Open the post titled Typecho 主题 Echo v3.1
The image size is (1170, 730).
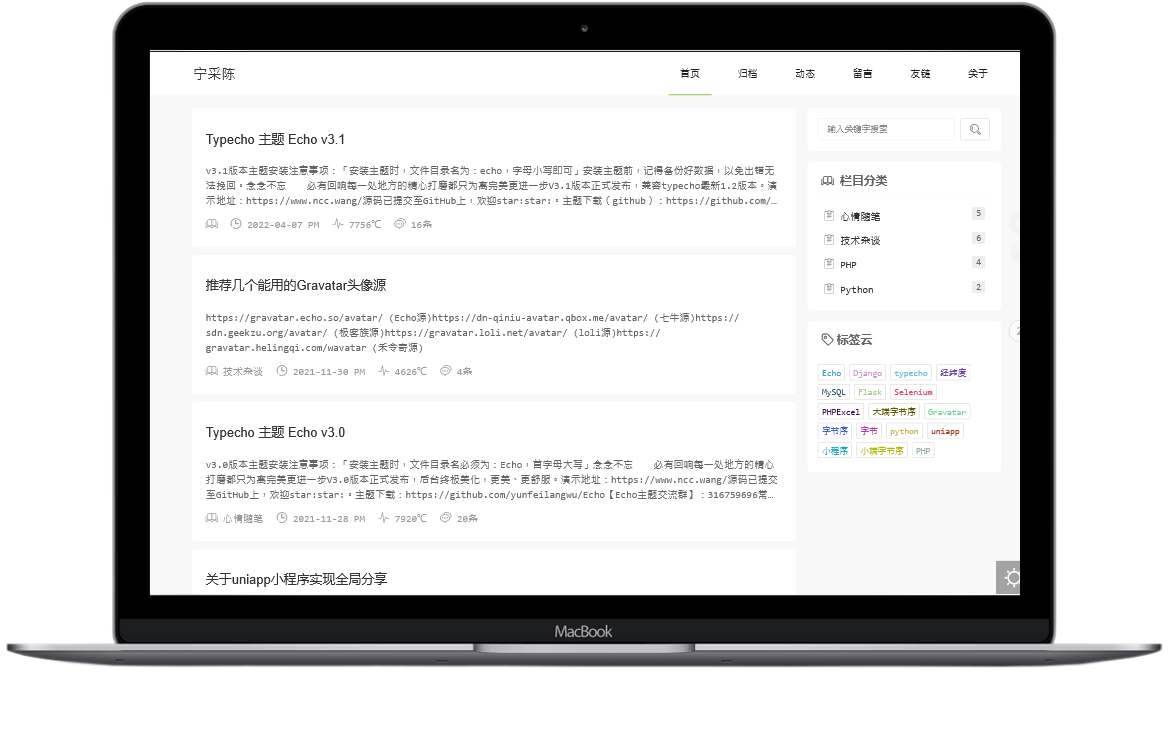coord(275,139)
